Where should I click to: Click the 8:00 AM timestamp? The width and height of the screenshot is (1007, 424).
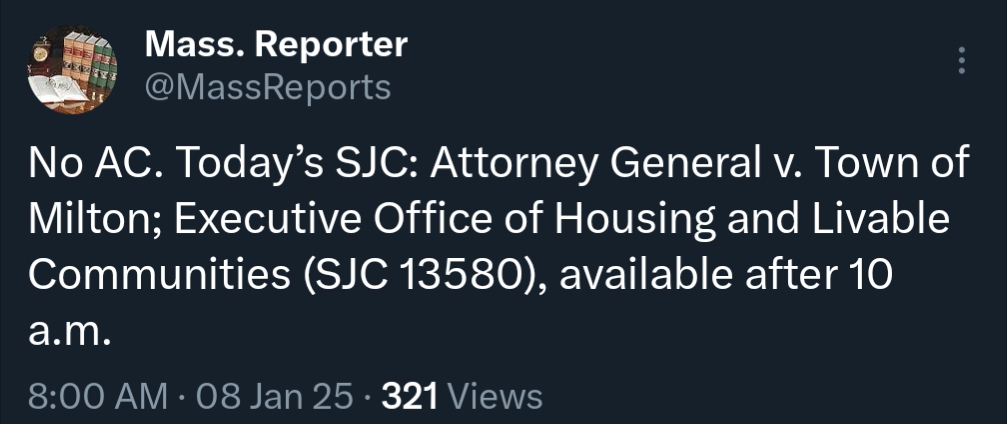click(x=98, y=397)
